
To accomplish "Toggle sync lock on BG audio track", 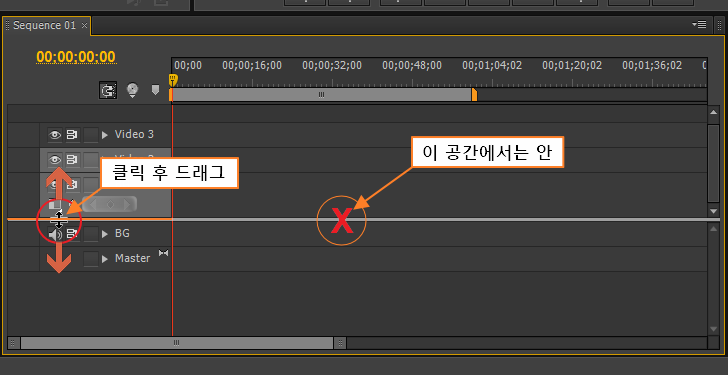I will coord(72,234).
